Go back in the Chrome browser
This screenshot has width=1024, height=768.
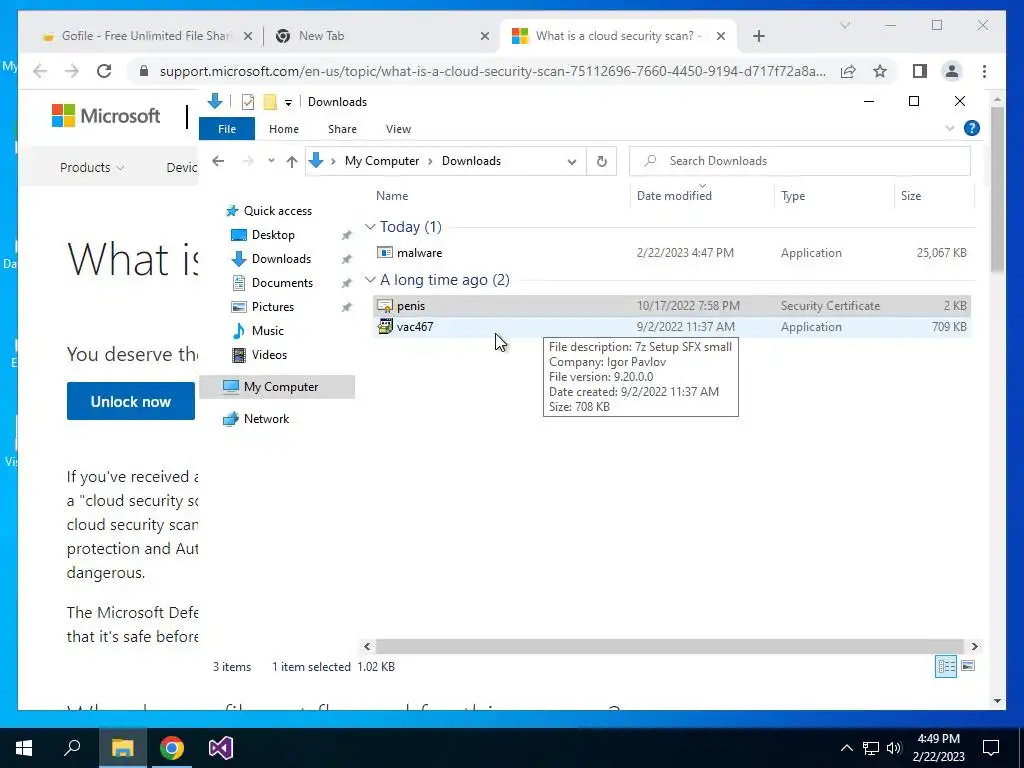(x=40, y=71)
